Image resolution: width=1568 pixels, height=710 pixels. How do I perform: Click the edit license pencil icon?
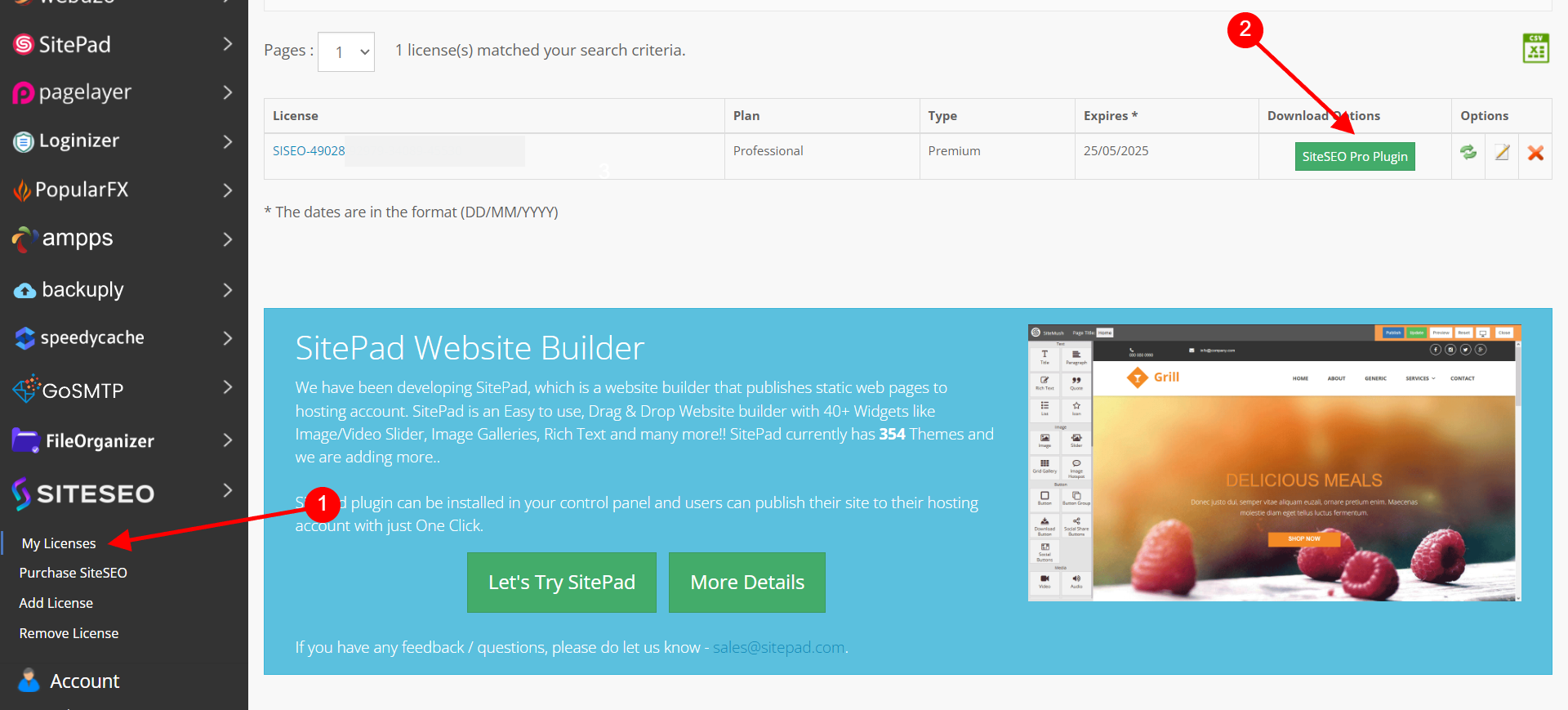coord(1502,152)
